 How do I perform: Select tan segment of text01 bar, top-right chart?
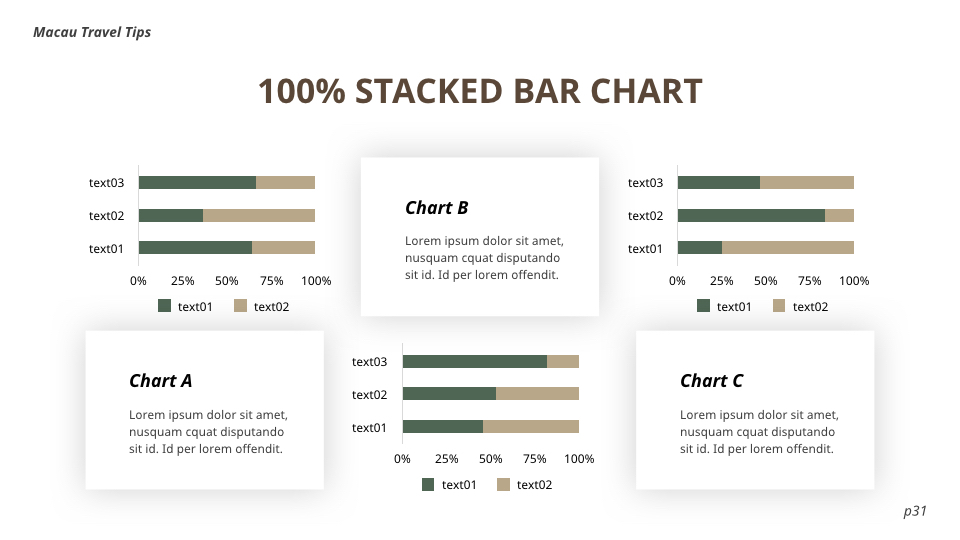click(787, 248)
